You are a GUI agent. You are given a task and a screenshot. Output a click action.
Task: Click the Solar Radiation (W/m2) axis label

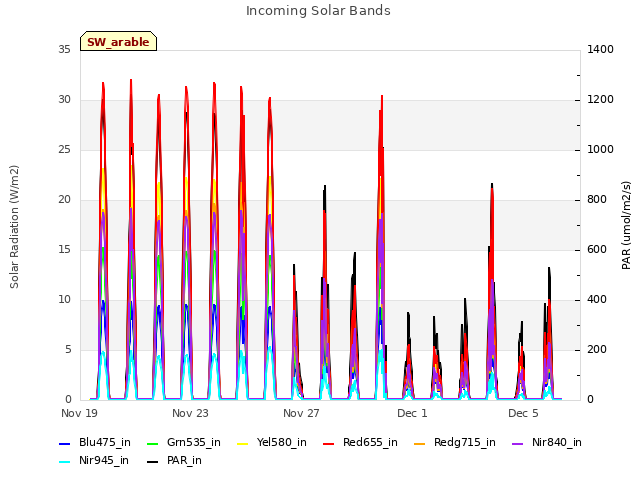click(x=14, y=227)
